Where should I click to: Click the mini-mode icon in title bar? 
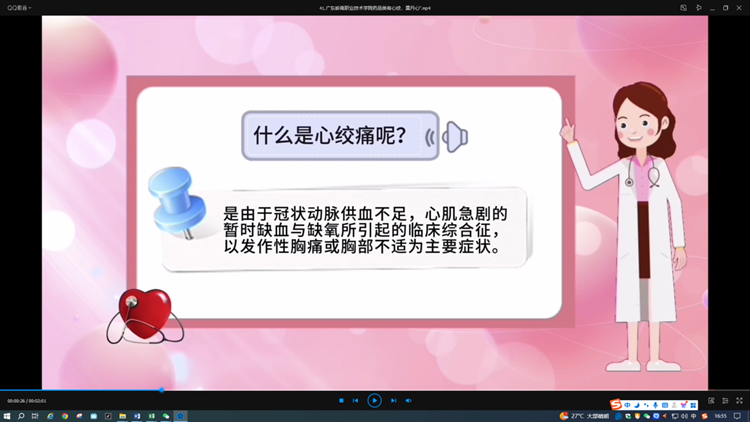(684, 7)
